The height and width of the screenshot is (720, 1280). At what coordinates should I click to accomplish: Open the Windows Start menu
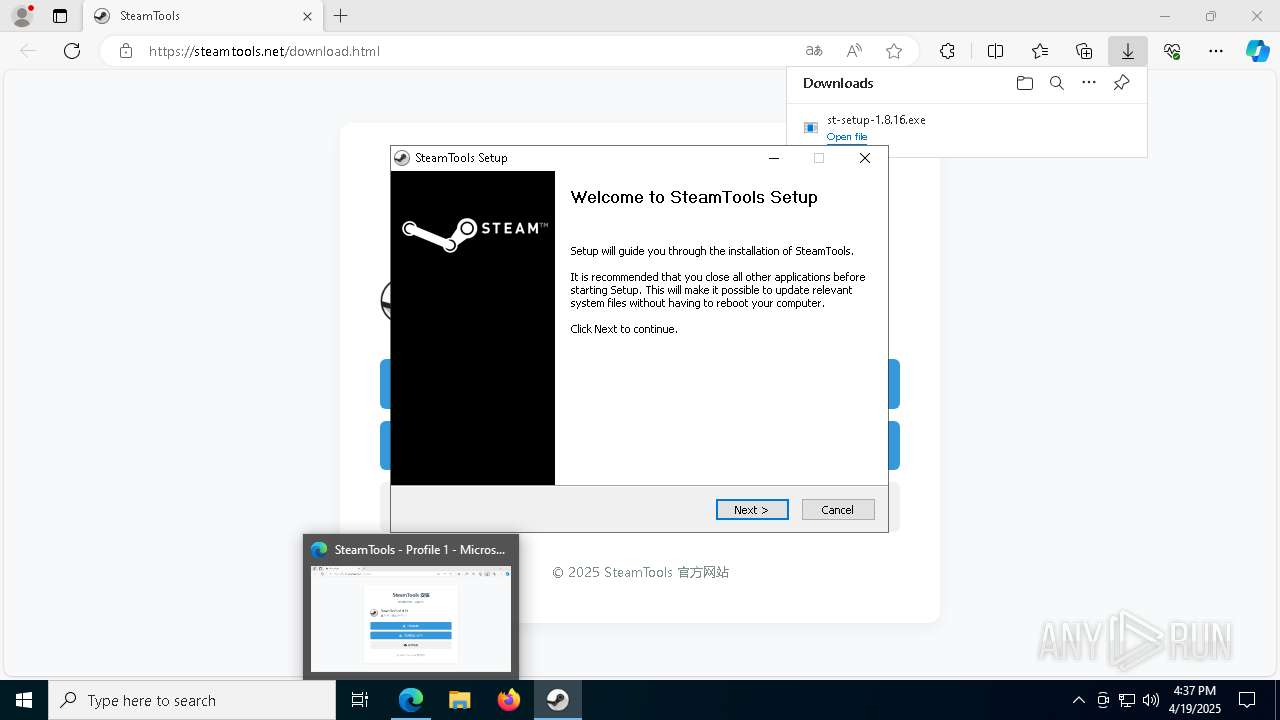point(24,700)
